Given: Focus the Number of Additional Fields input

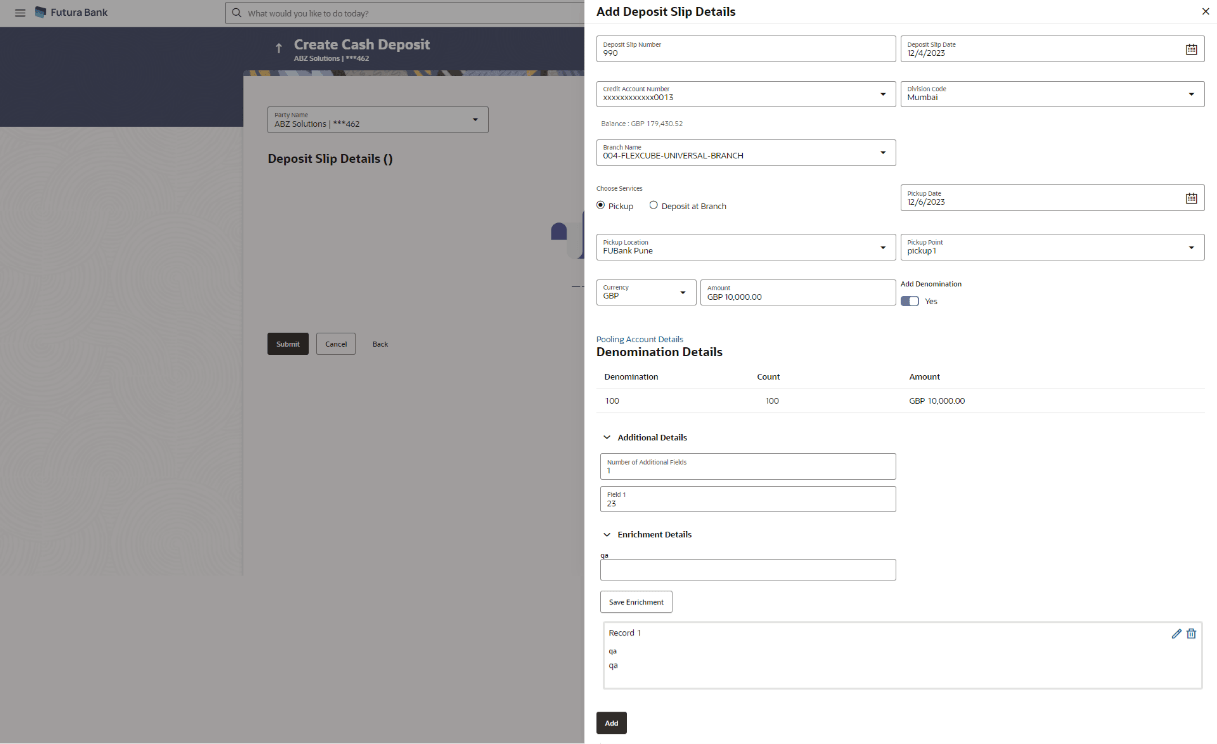Looking at the screenshot, I should 748,466.
